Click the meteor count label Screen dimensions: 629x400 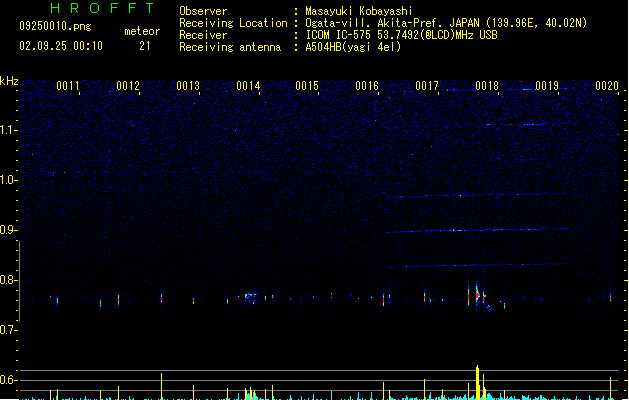coord(142,31)
